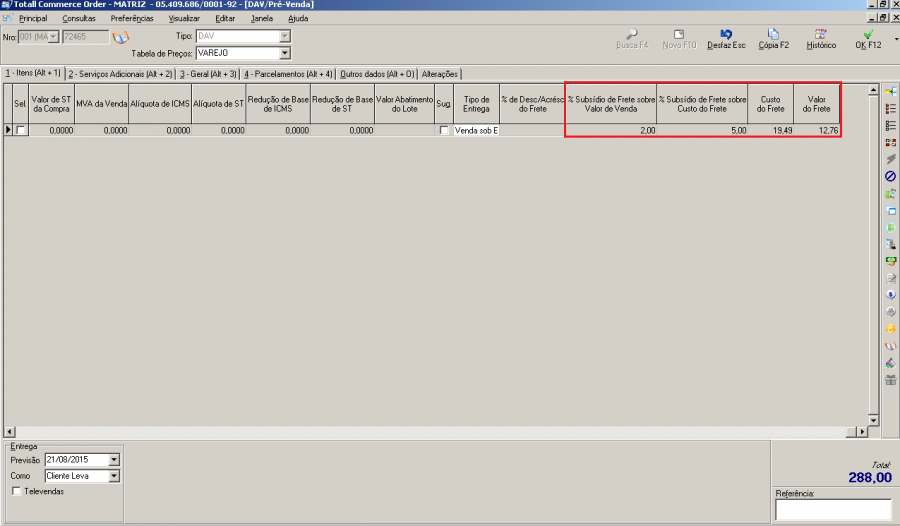Click the horizontal scrollbar track of the grid

click(430, 431)
